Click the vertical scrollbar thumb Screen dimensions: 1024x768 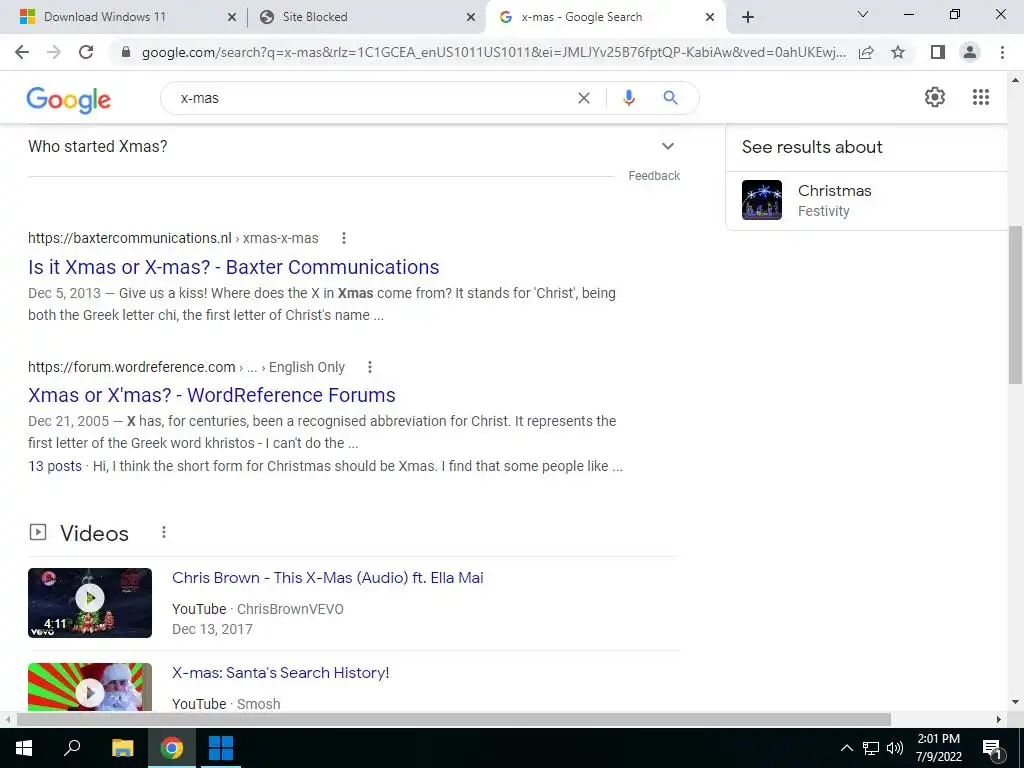[1015, 305]
